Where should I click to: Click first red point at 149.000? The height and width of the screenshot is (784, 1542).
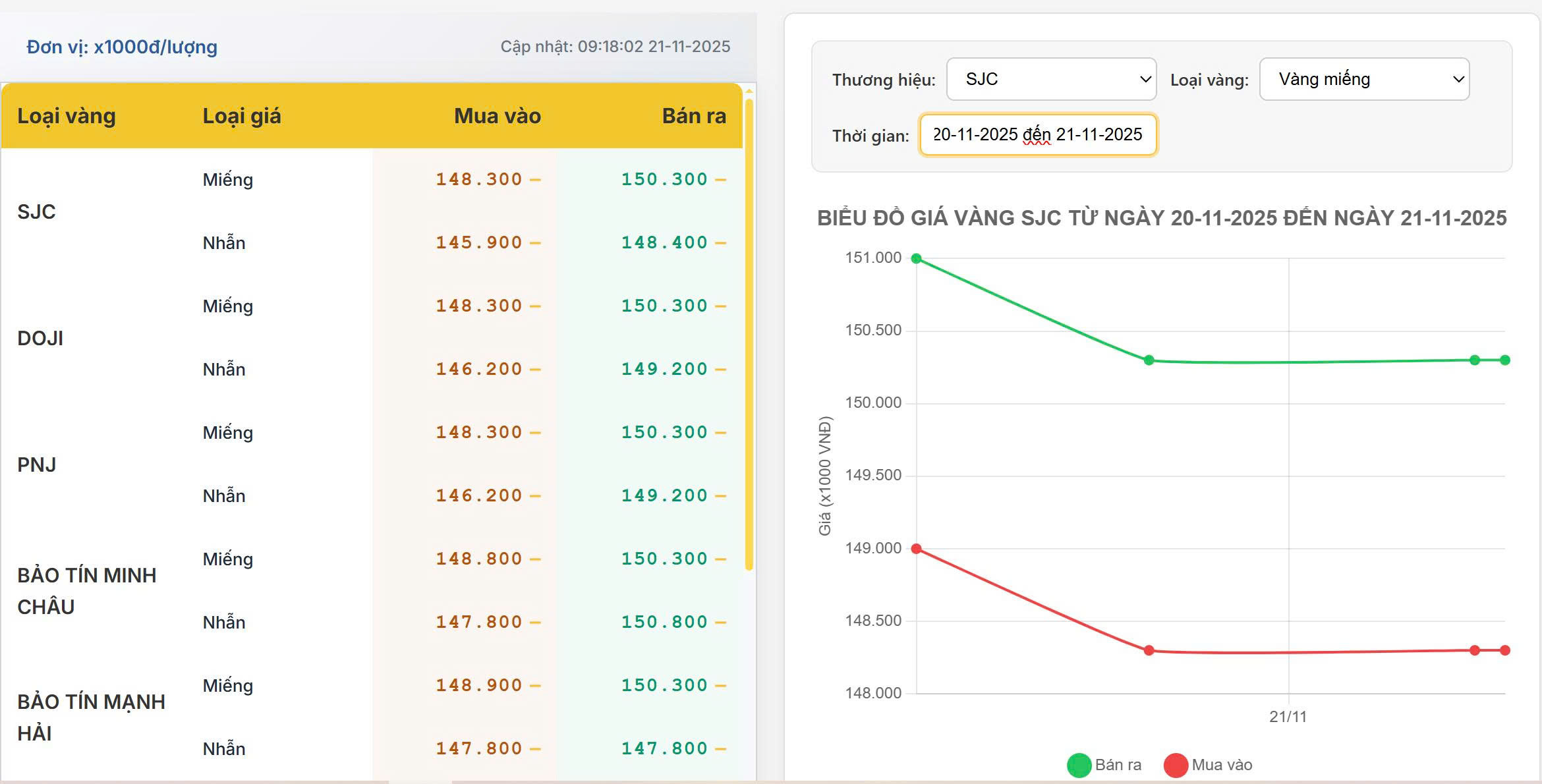[916, 548]
